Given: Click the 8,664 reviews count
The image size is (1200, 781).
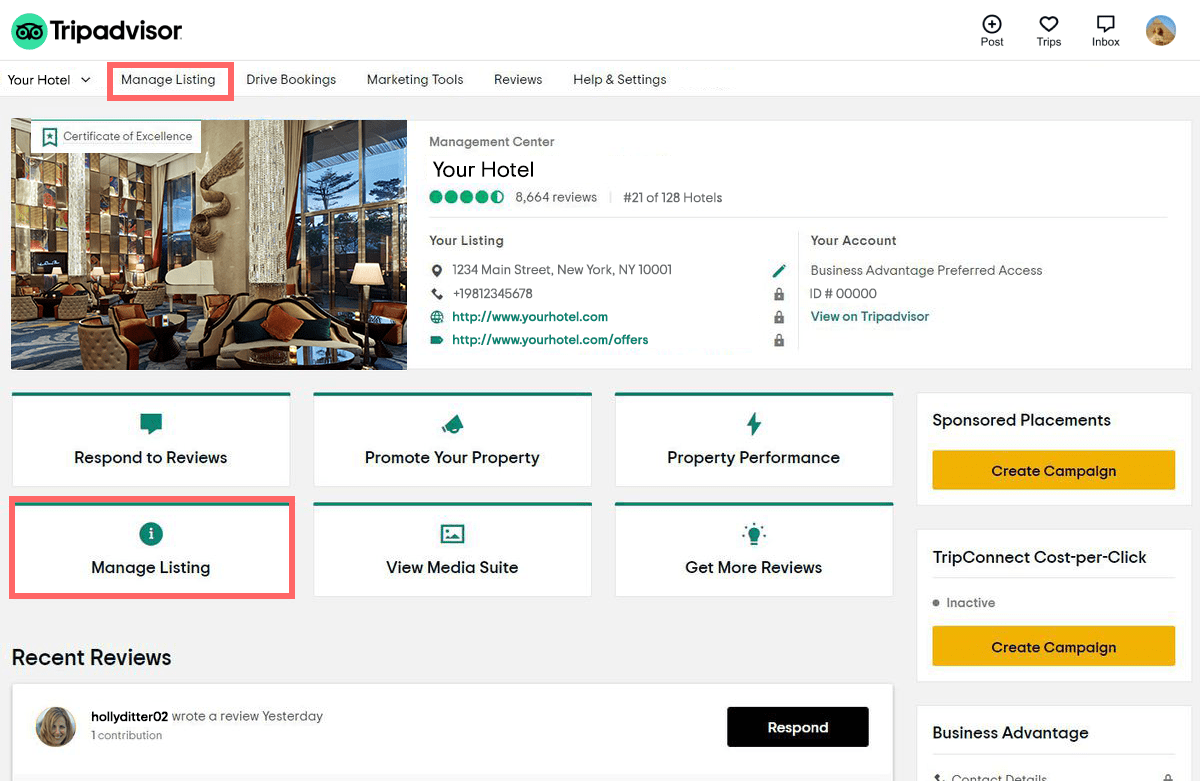Looking at the screenshot, I should pyautogui.click(x=556, y=198).
